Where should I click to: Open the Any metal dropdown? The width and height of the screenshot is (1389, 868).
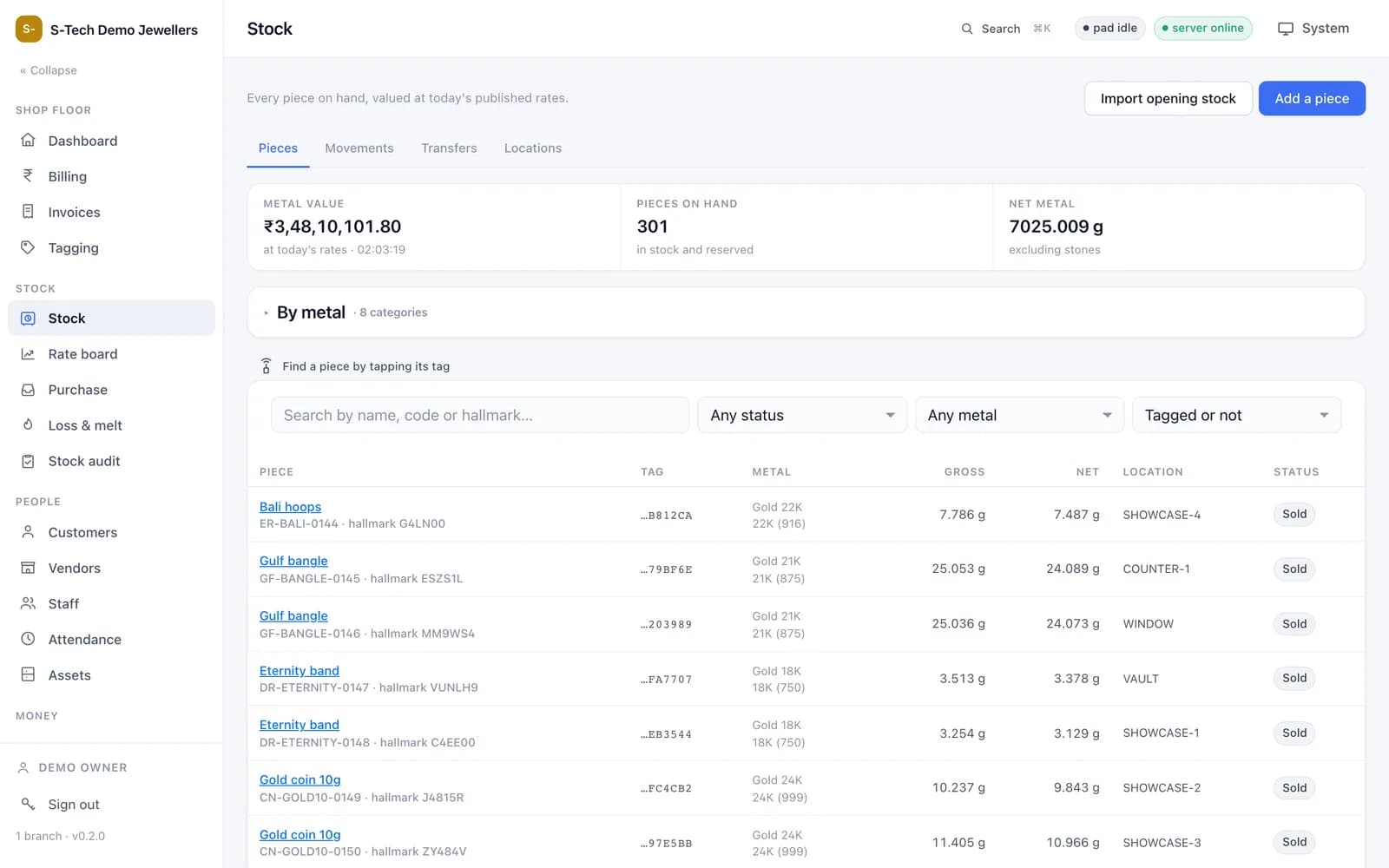[1019, 415]
